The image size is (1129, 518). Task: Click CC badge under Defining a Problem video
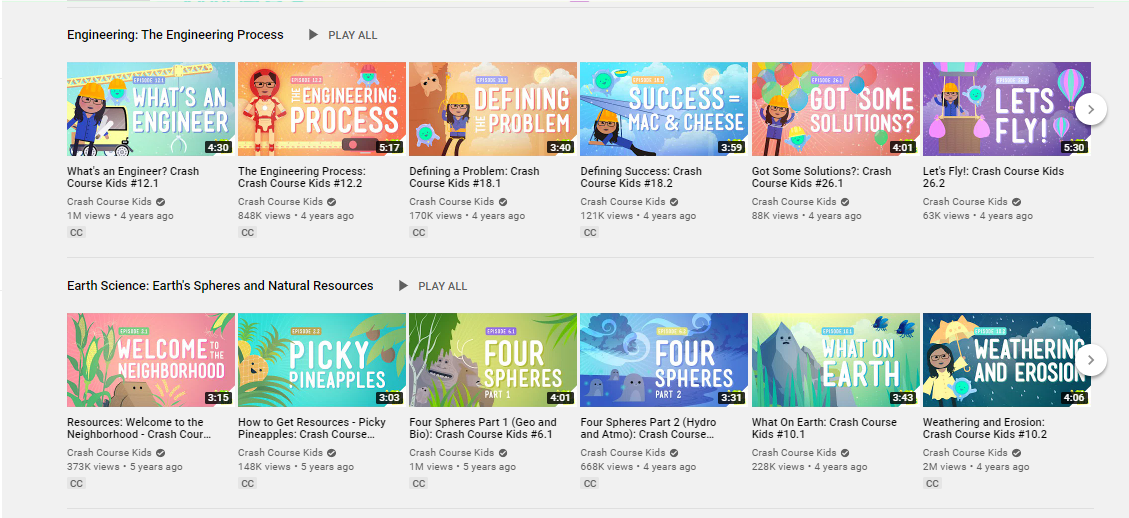tap(418, 233)
